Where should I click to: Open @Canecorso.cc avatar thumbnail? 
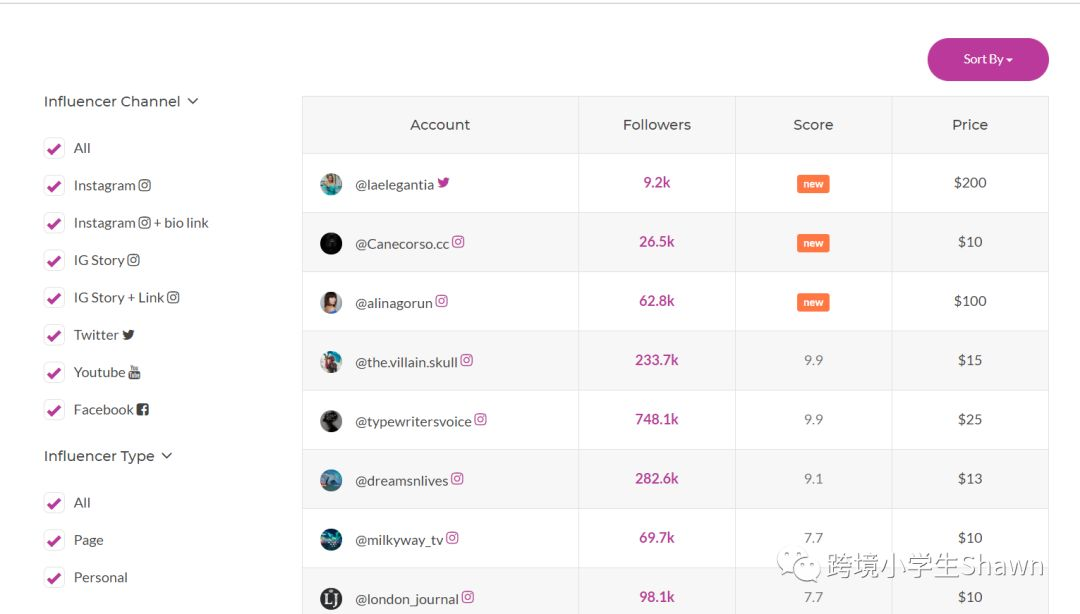331,243
